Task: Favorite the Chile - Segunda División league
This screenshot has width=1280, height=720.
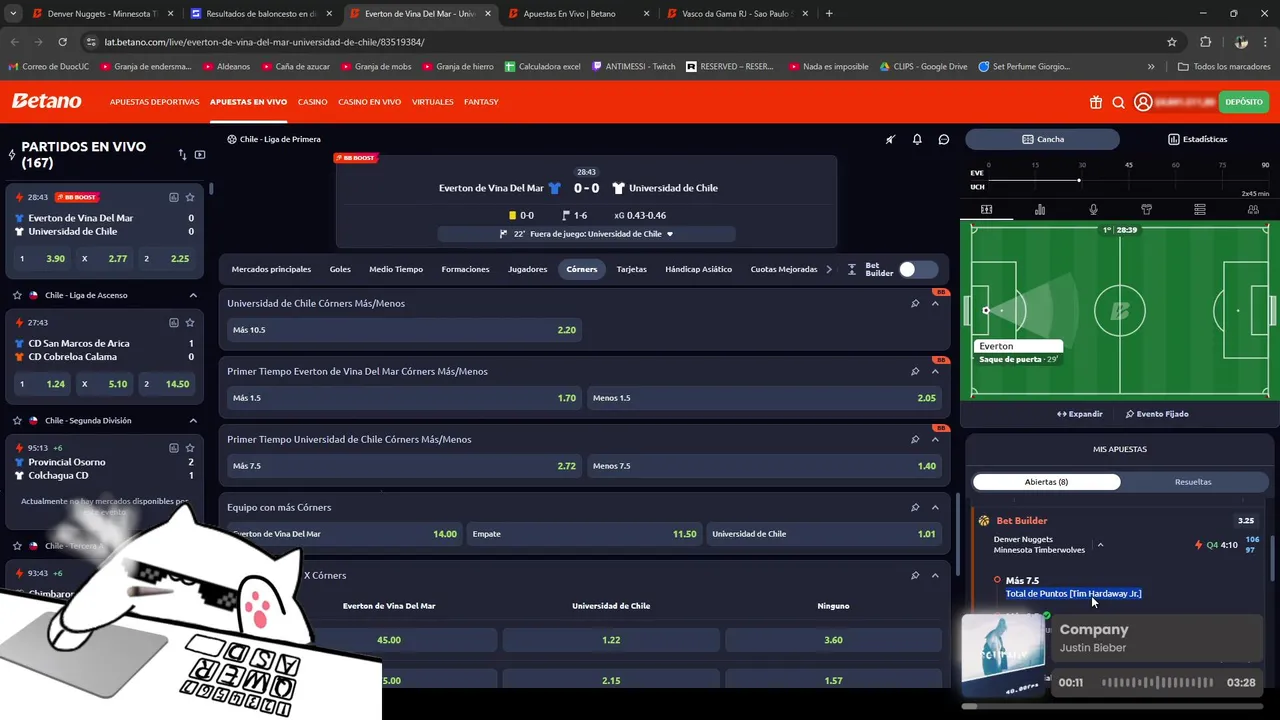Action: (17, 420)
